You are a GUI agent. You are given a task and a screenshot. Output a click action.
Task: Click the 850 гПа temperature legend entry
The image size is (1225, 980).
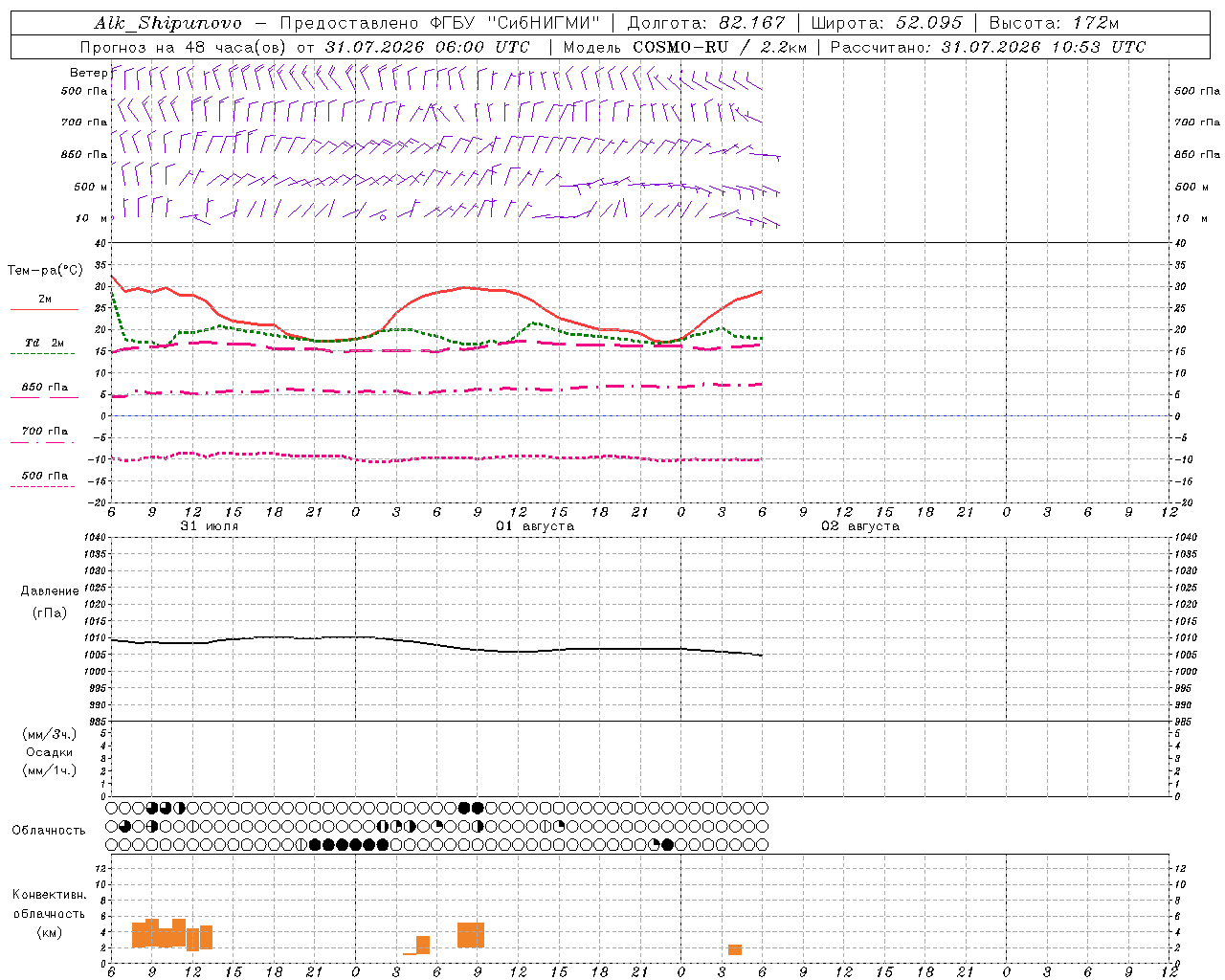point(44,390)
